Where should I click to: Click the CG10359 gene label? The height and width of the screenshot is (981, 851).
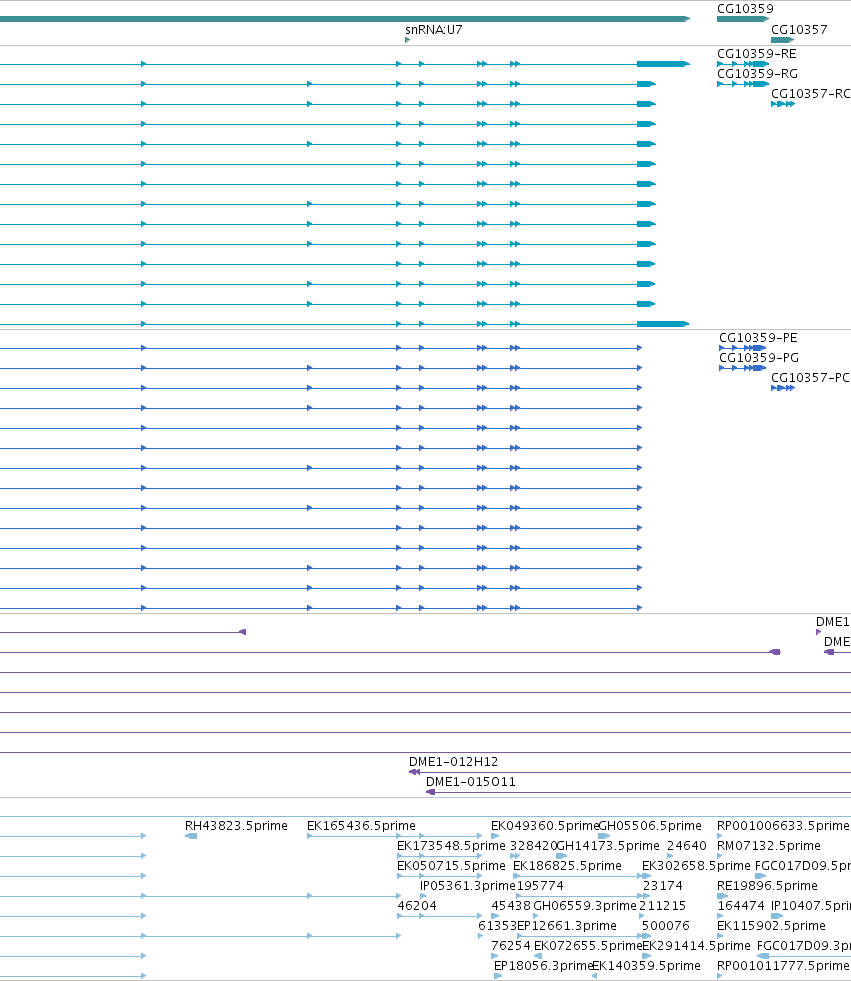(x=745, y=9)
